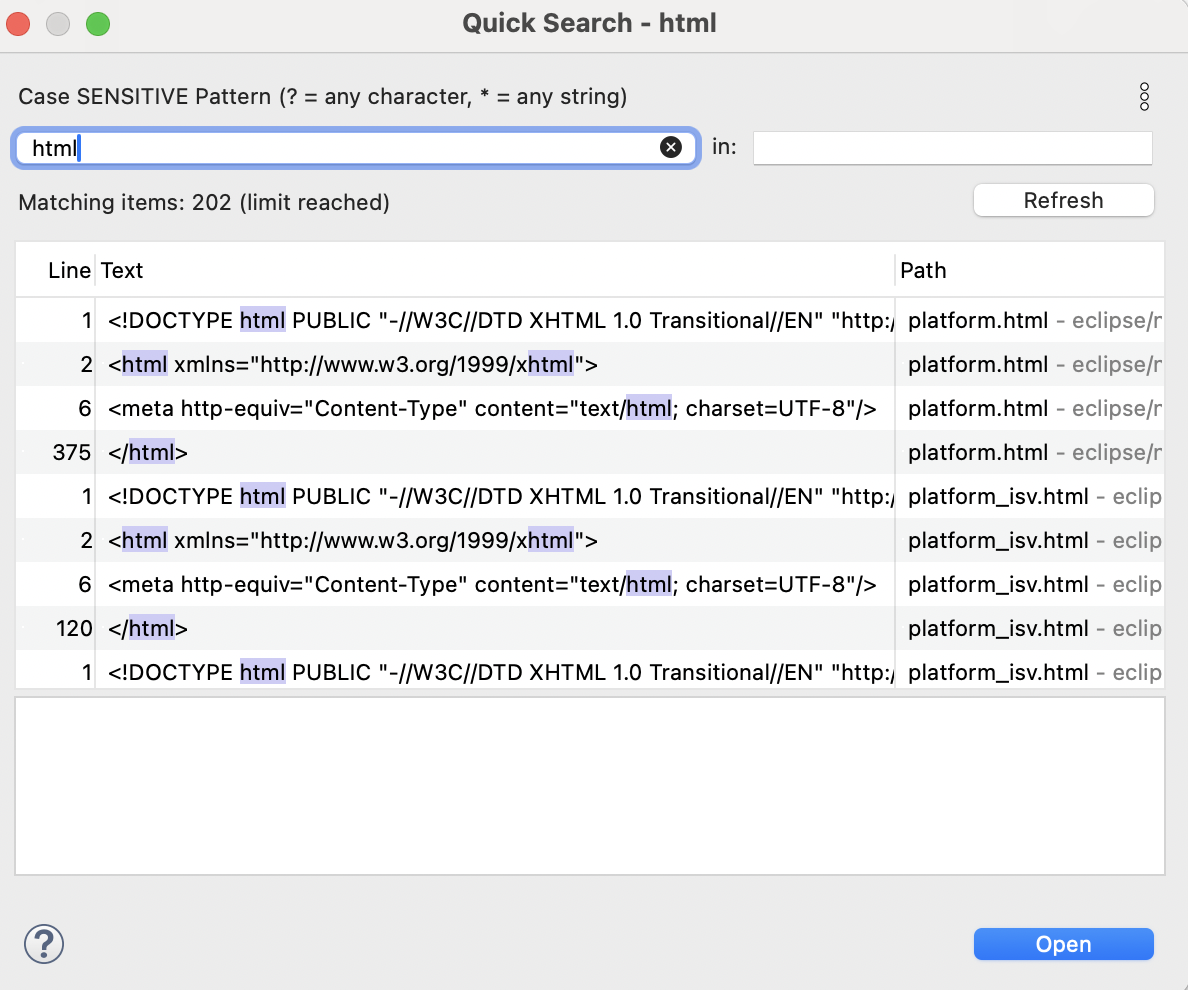Focus the 'in:' path filter field
The width and height of the screenshot is (1188, 990).
[952, 148]
